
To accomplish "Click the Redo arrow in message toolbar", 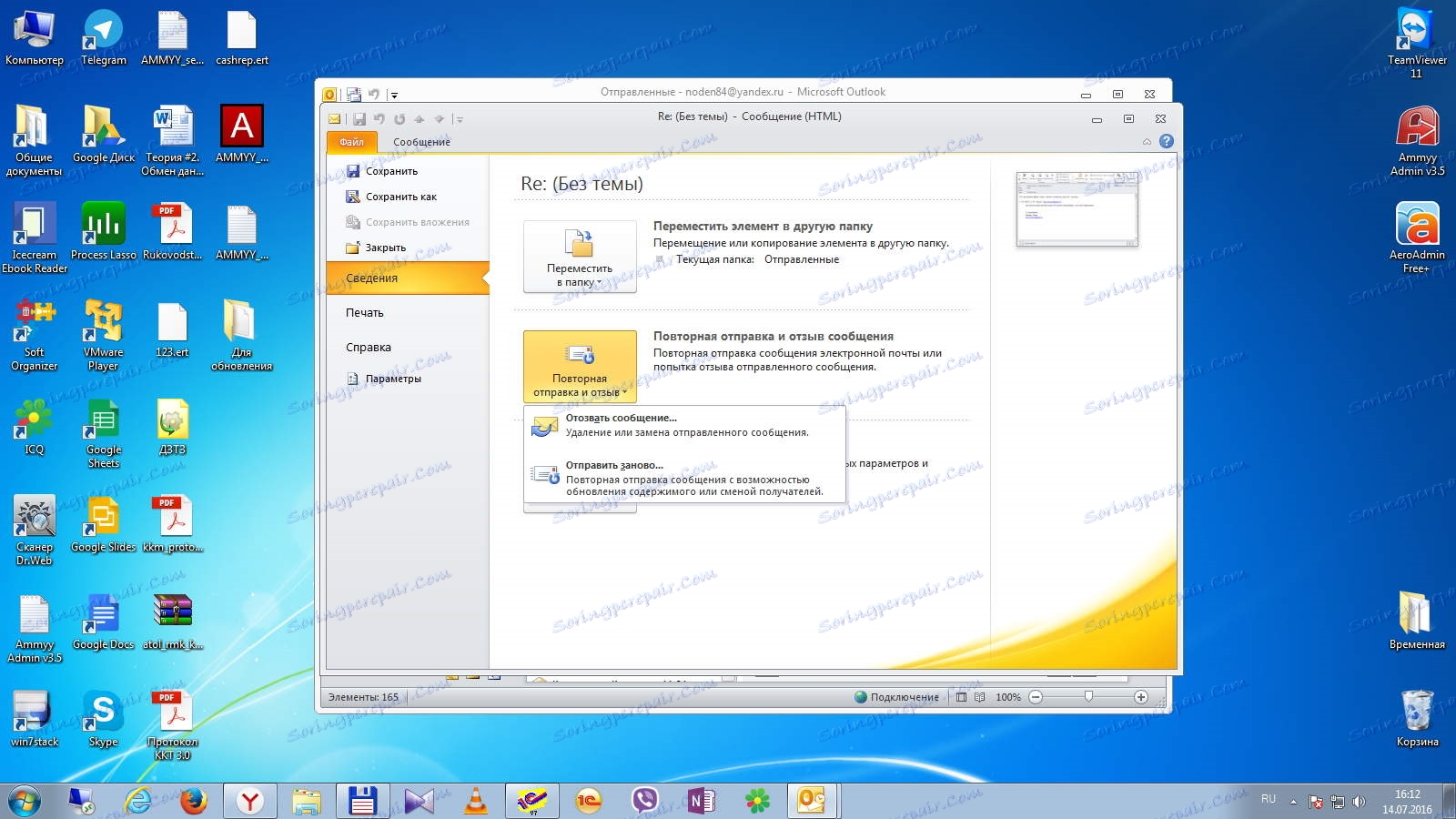I will 399,119.
